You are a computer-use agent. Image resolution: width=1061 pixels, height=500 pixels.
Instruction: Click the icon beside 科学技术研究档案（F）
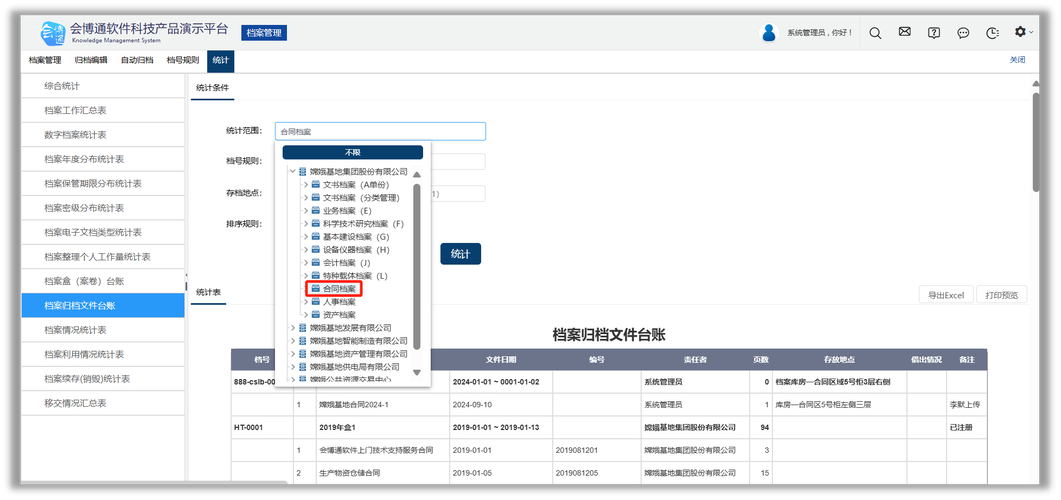point(315,224)
